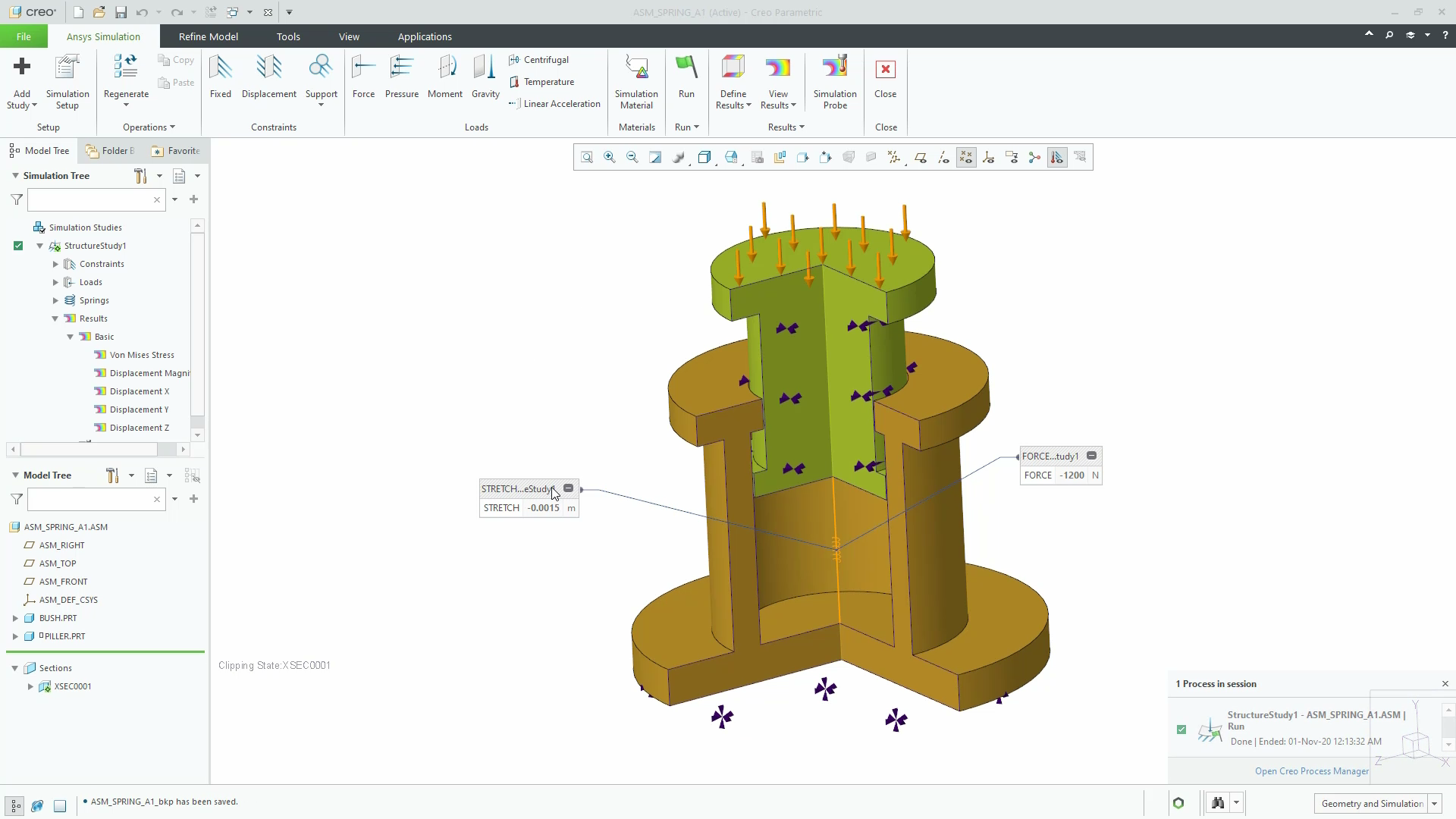1456x819 pixels.
Task: Save the model with the Save icon
Action: (x=121, y=12)
